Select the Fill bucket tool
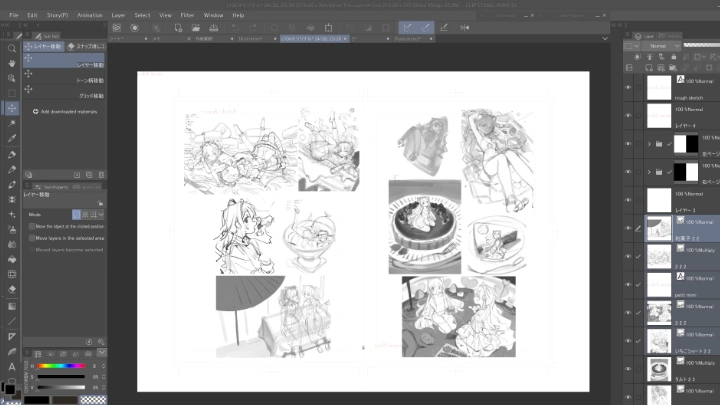Viewport: 720px width, 405px height. click(12, 259)
